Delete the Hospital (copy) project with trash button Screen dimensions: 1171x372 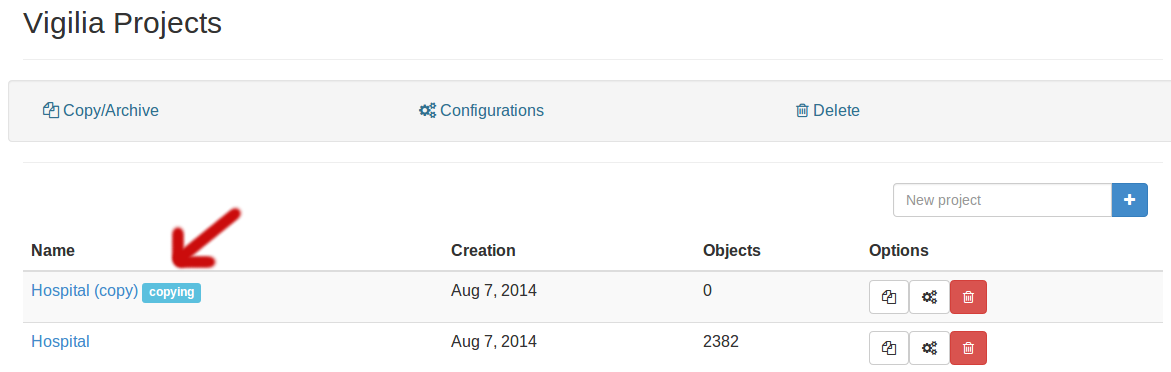[x=969, y=297]
